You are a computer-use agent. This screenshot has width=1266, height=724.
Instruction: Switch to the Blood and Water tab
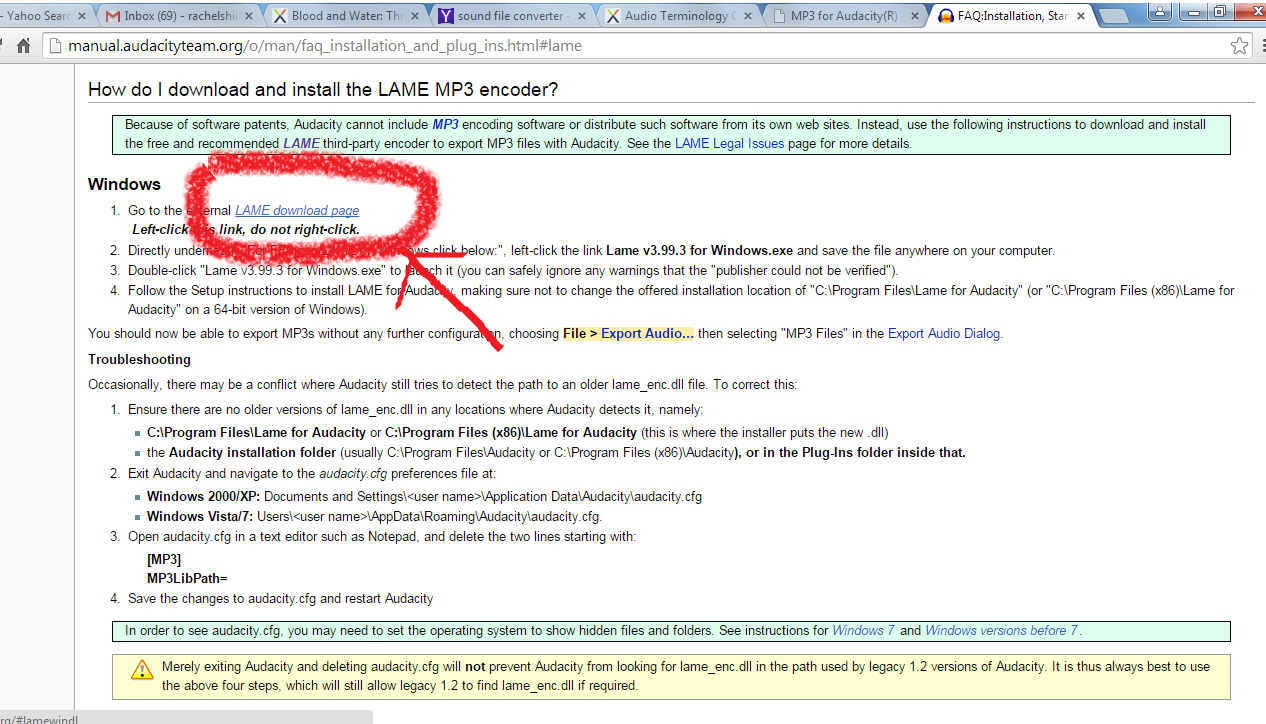[346, 16]
